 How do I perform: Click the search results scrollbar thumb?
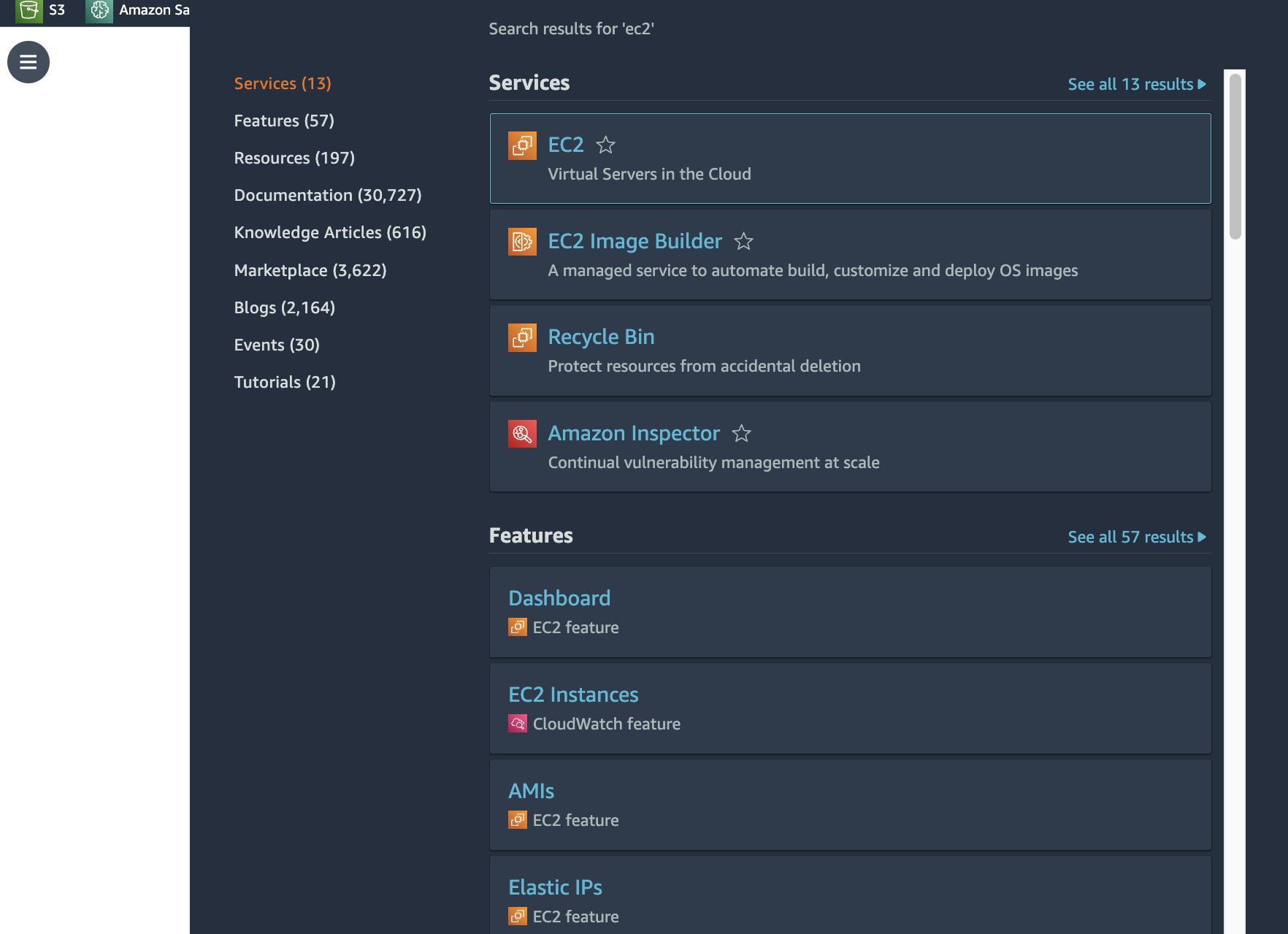click(x=1235, y=156)
